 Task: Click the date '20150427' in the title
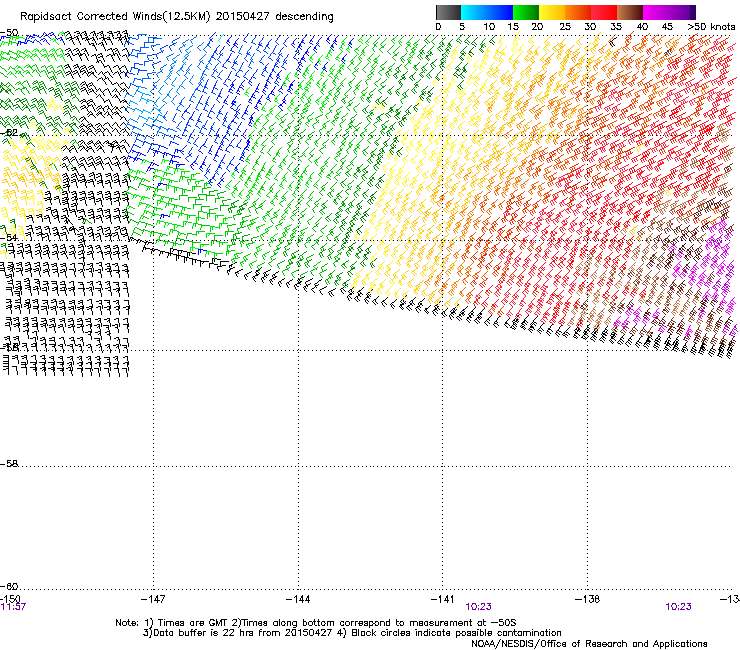tap(243, 17)
